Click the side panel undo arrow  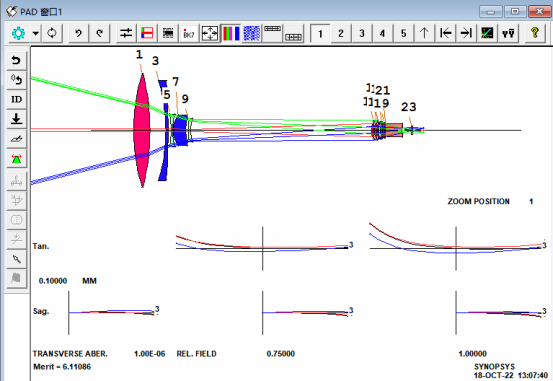tap(16, 60)
